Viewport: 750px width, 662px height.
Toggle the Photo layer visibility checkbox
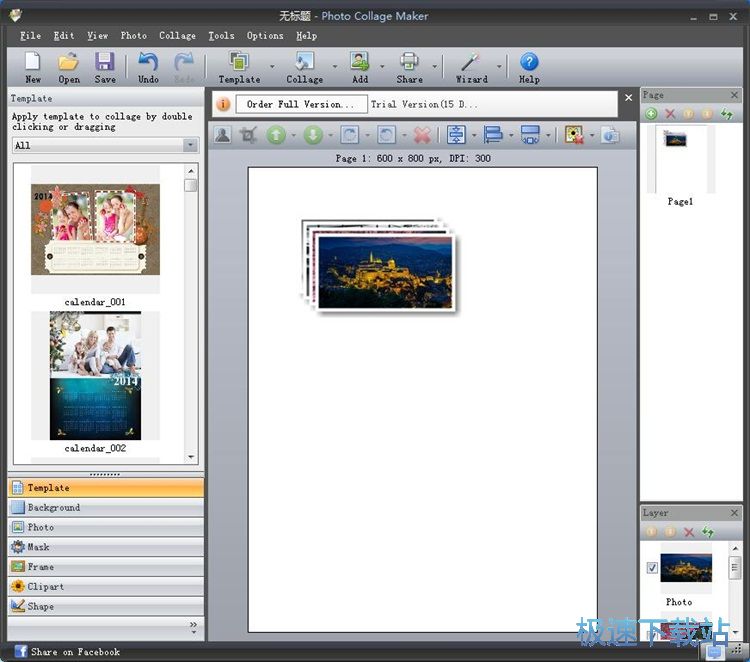pyautogui.click(x=652, y=568)
